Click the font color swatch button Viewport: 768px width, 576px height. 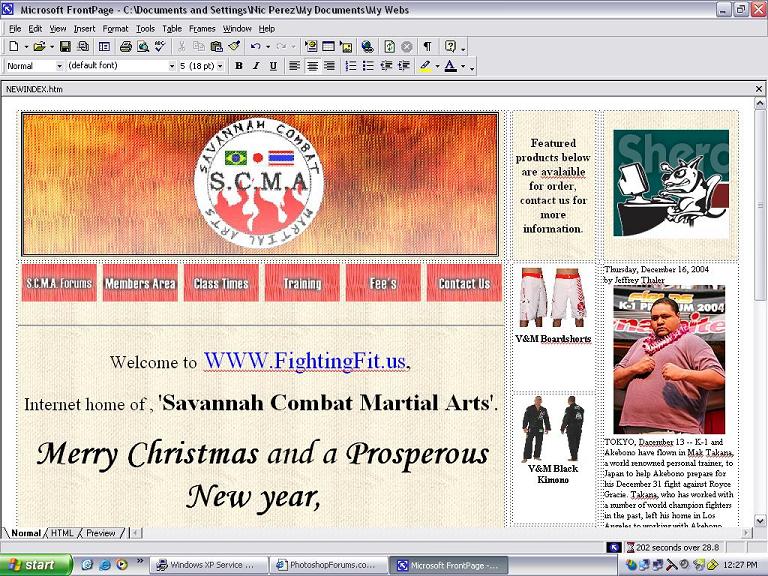(x=450, y=66)
